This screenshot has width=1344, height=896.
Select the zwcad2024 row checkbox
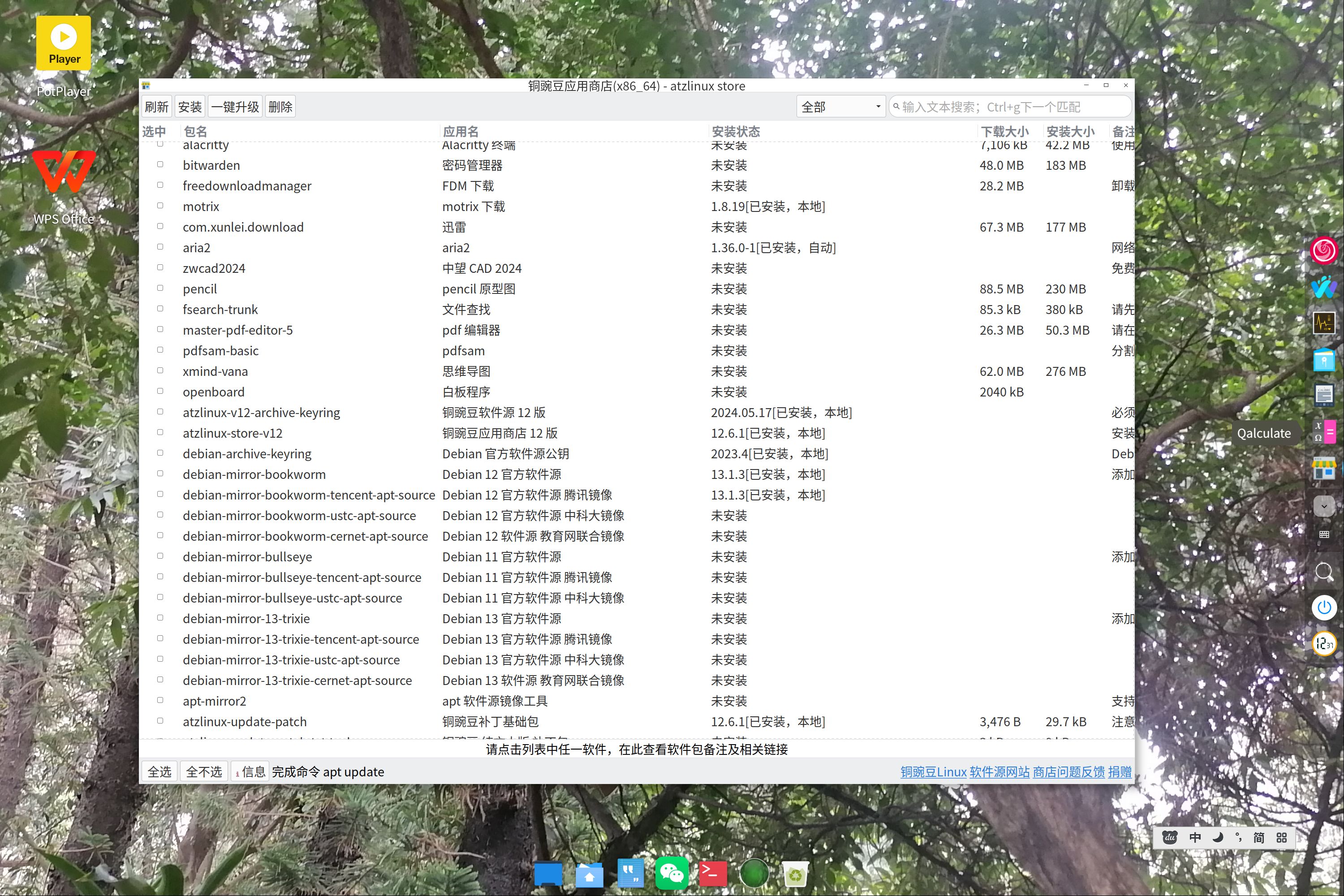160,267
